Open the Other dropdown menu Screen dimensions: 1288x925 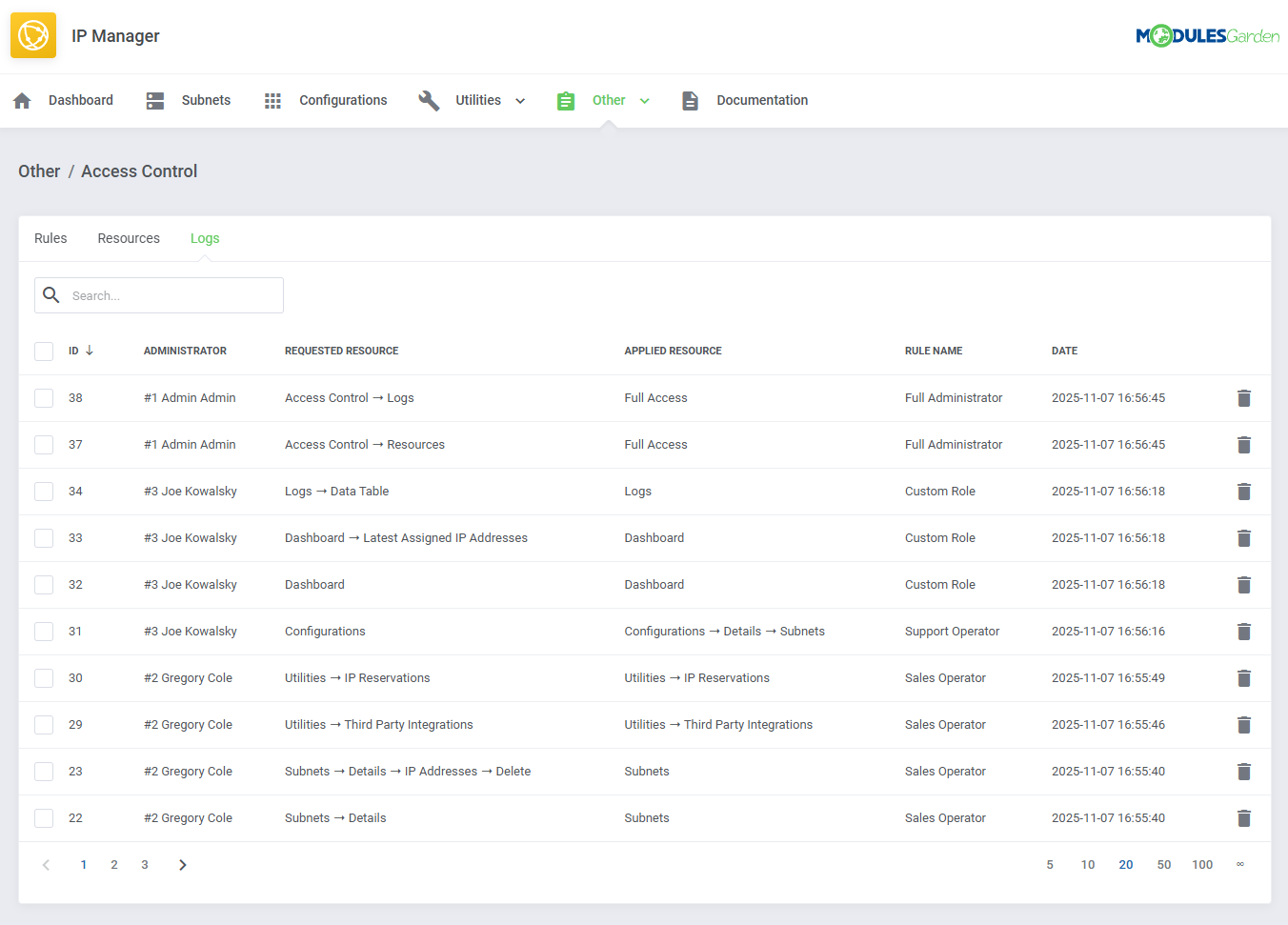pos(645,99)
